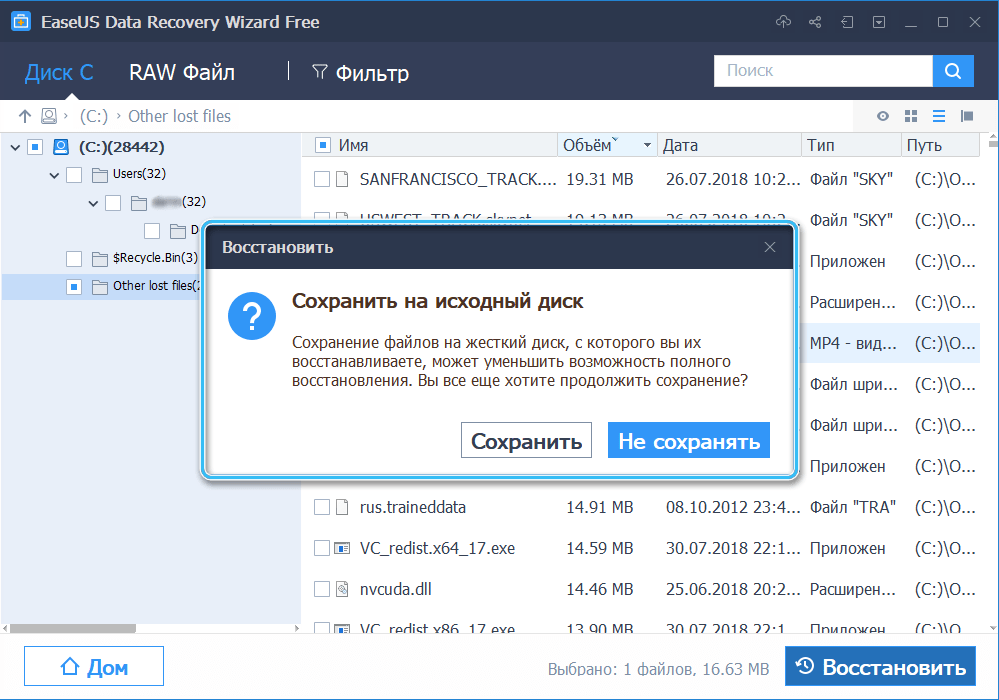
Task: Click the eye preview icon above file list
Action: coord(882,116)
